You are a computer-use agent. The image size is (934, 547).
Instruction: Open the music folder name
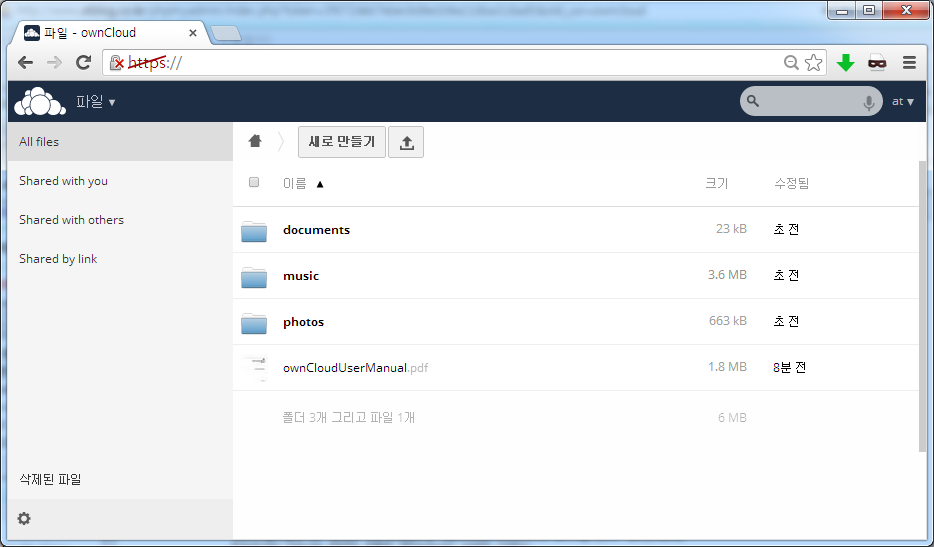click(x=301, y=276)
